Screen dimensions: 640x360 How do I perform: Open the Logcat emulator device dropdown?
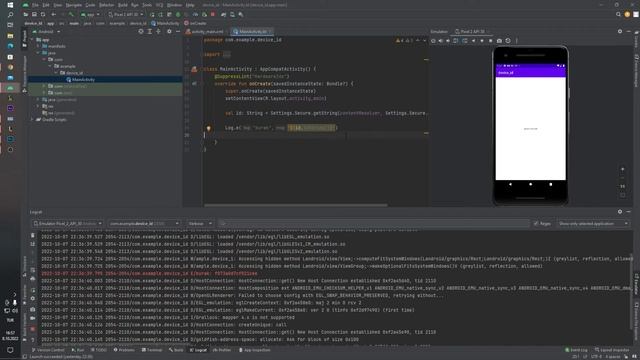67,223
